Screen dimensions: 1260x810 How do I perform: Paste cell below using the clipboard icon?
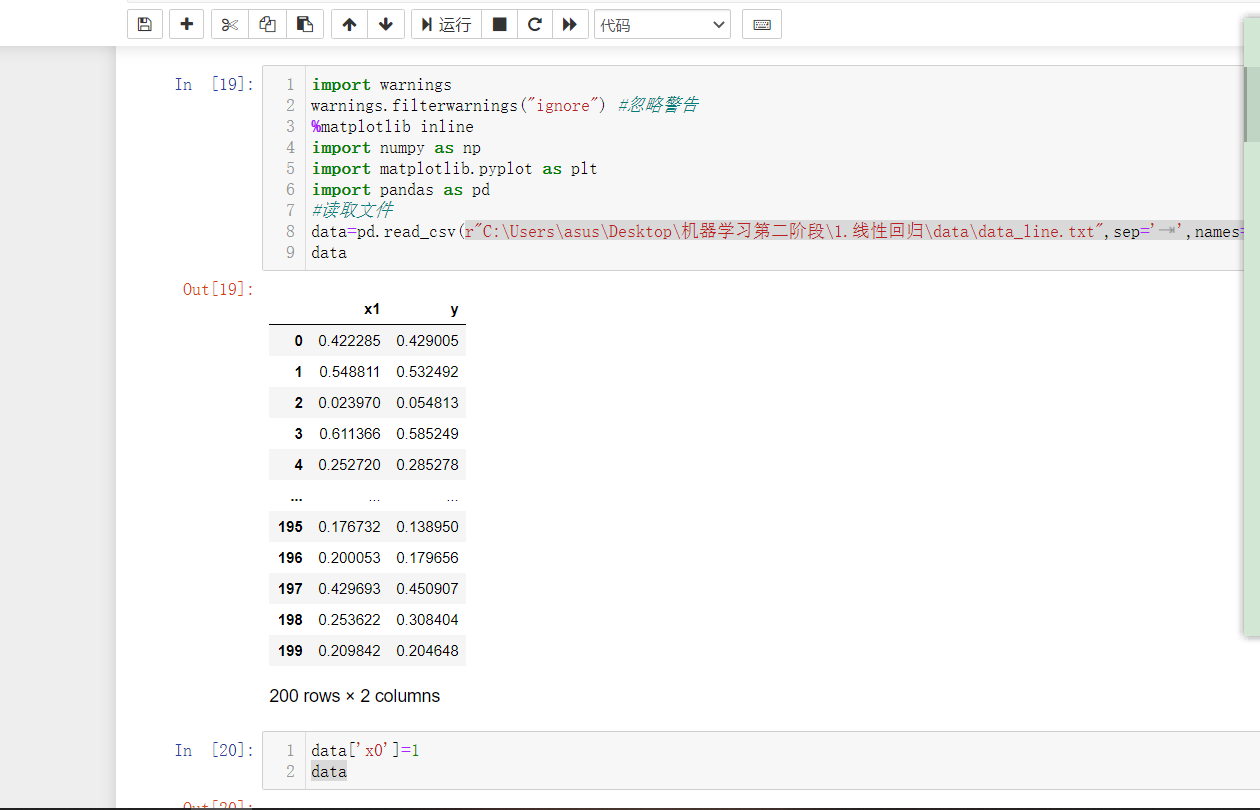click(x=305, y=24)
